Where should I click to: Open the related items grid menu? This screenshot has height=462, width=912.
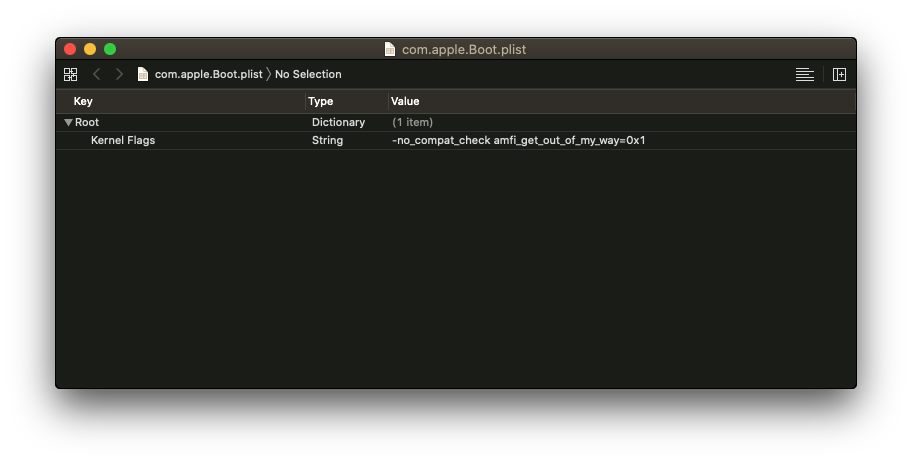(x=70, y=74)
